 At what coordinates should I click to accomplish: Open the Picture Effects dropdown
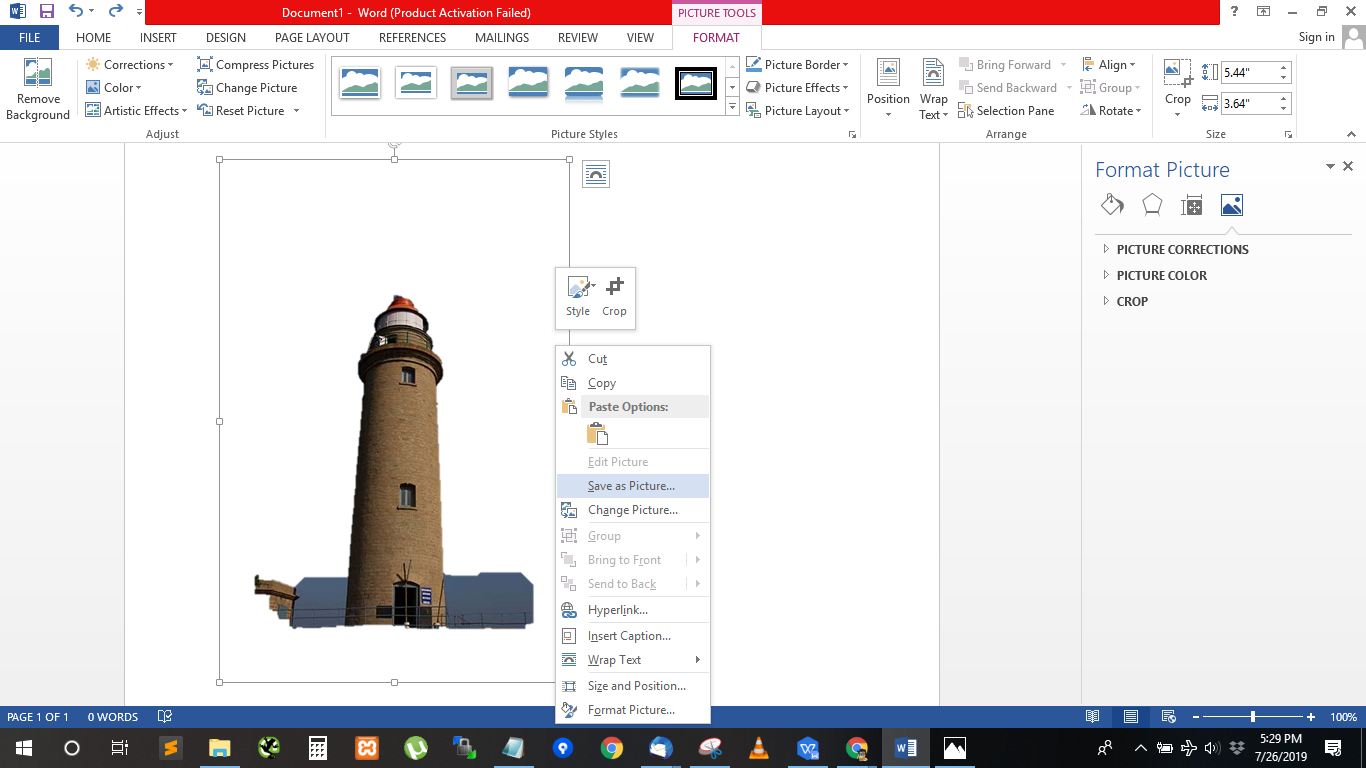click(x=798, y=88)
